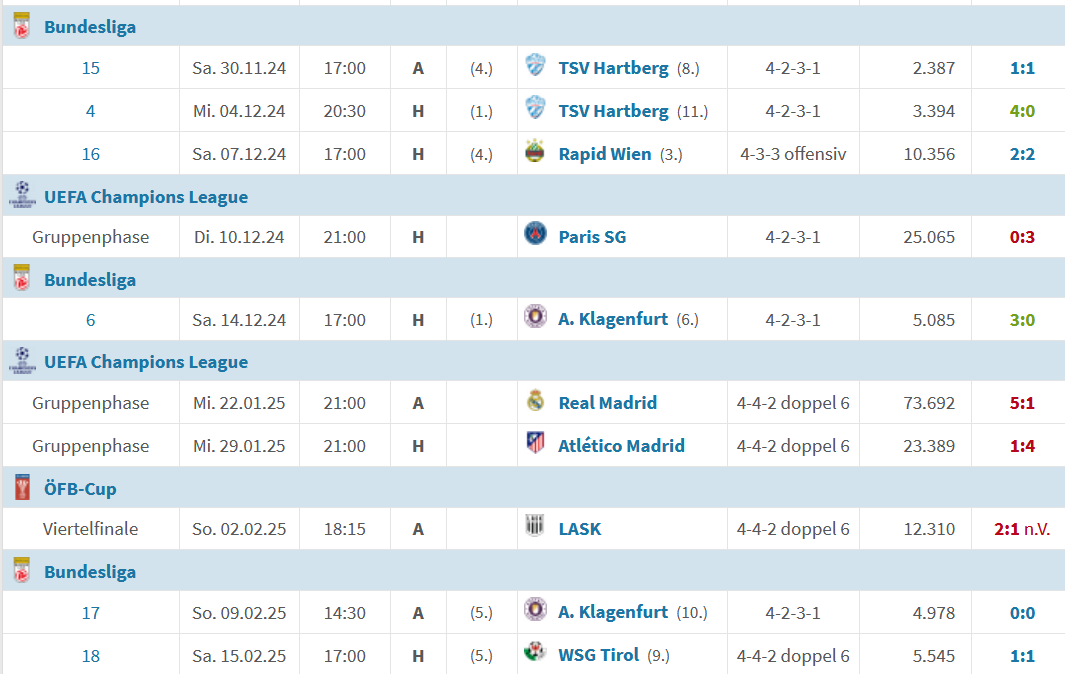Open the Atlético Madrid team link
This screenshot has height=674, width=1065.
621,446
